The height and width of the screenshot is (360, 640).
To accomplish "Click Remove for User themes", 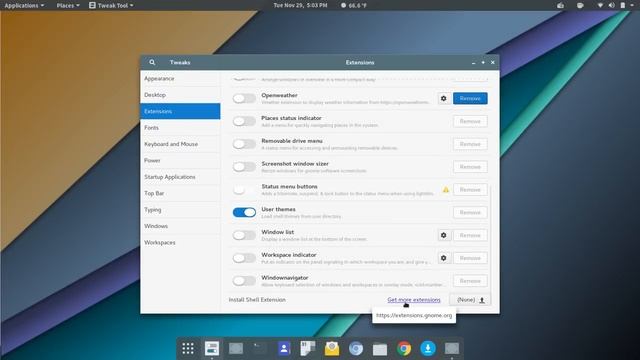I will pos(470,212).
